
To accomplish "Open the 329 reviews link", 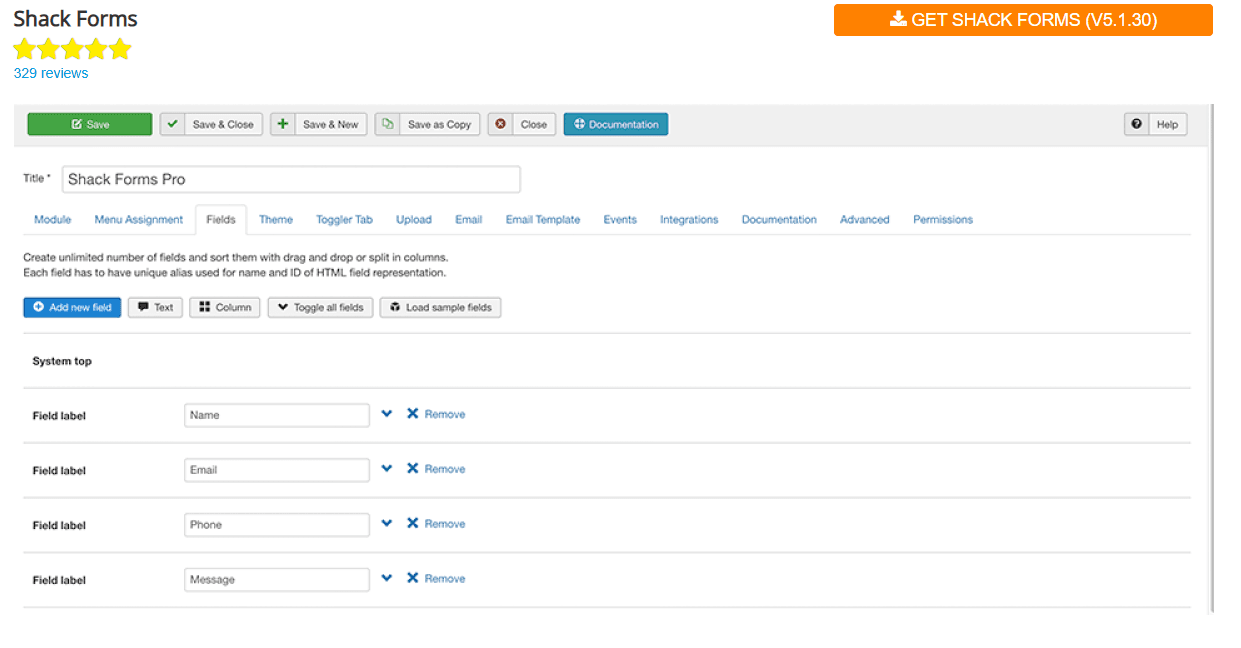I will [51, 73].
